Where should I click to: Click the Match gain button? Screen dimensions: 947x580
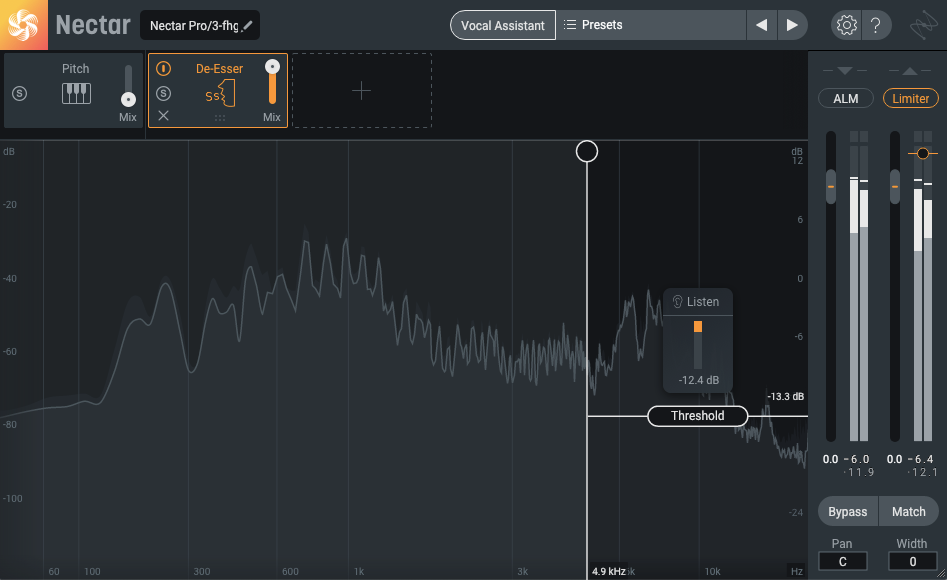pos(908,512)
